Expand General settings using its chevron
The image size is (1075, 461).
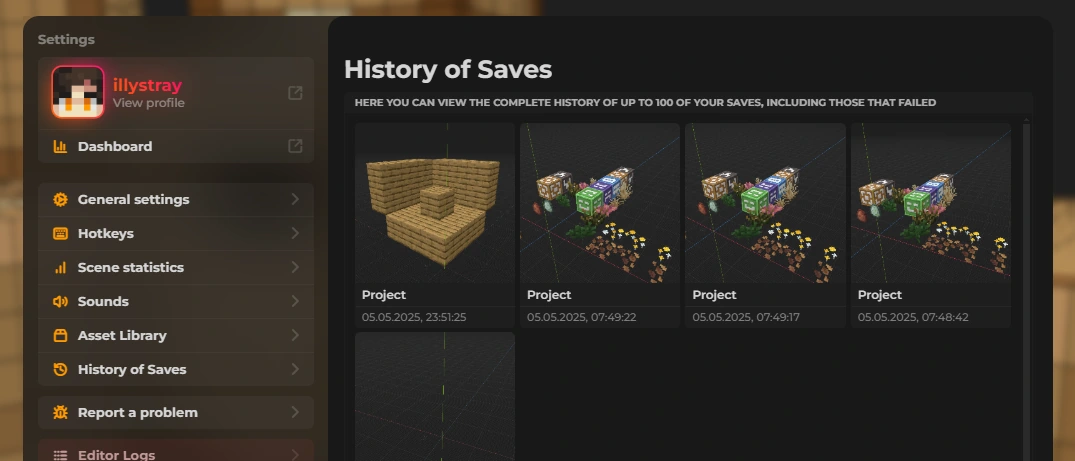pos(295,199)
